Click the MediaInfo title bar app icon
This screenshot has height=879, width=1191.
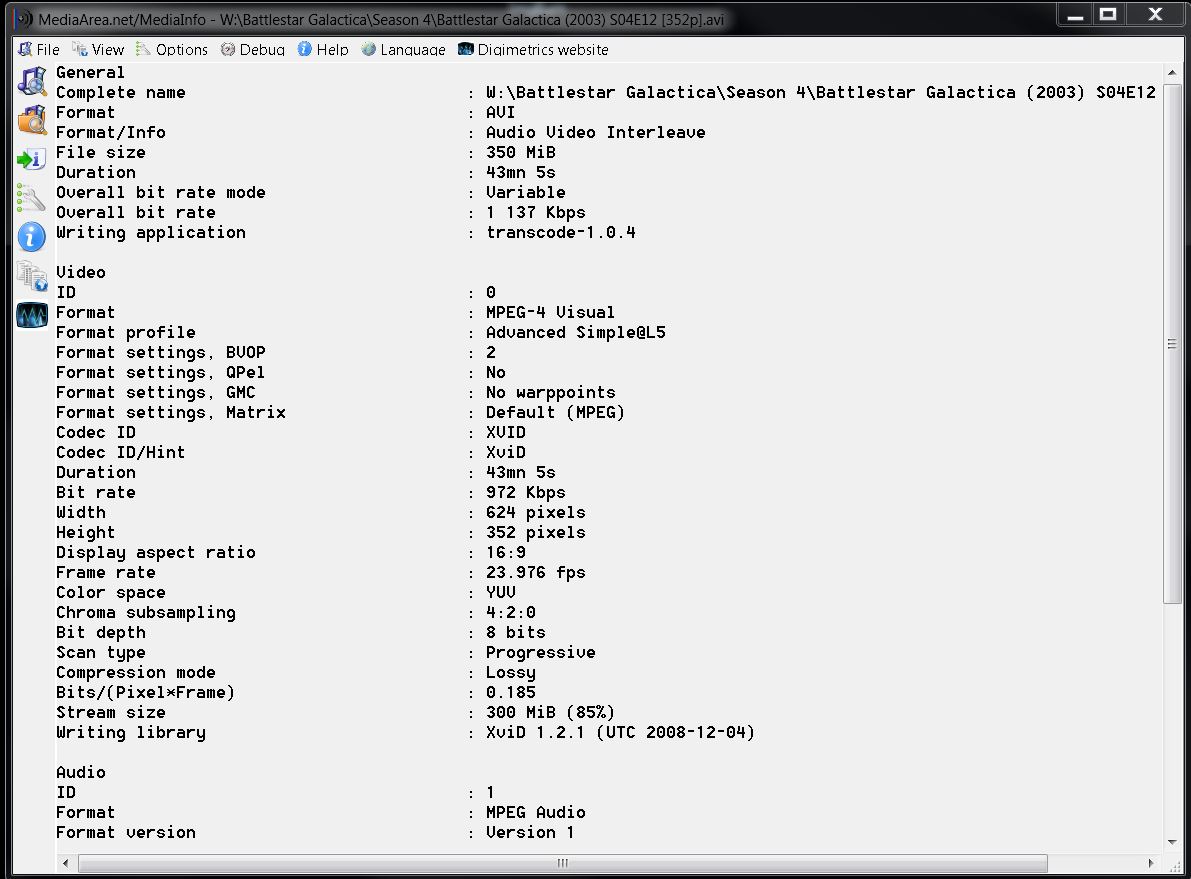25,18
